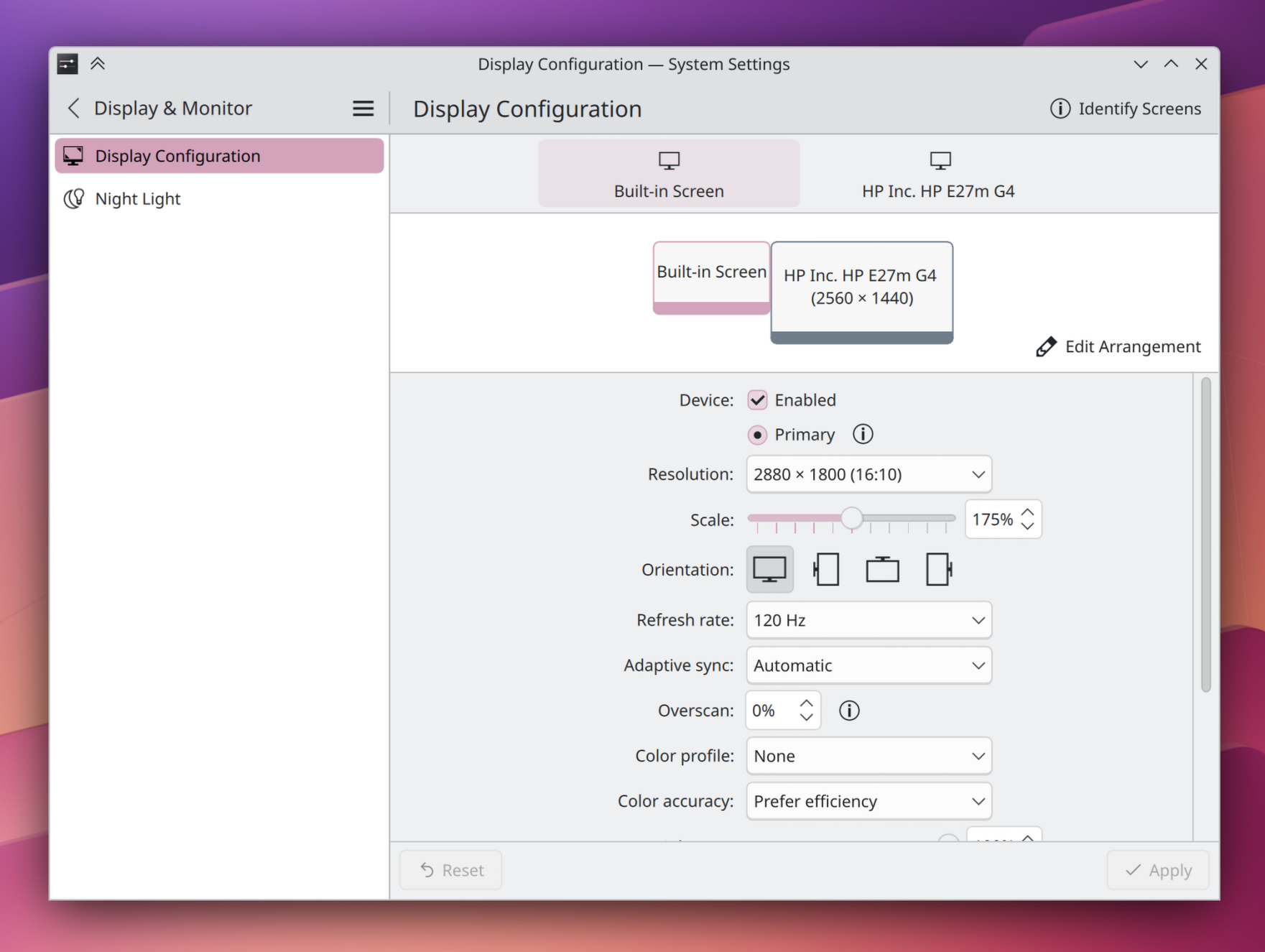
Task: Go back from Display & Monitor
Action: [73, 108]
